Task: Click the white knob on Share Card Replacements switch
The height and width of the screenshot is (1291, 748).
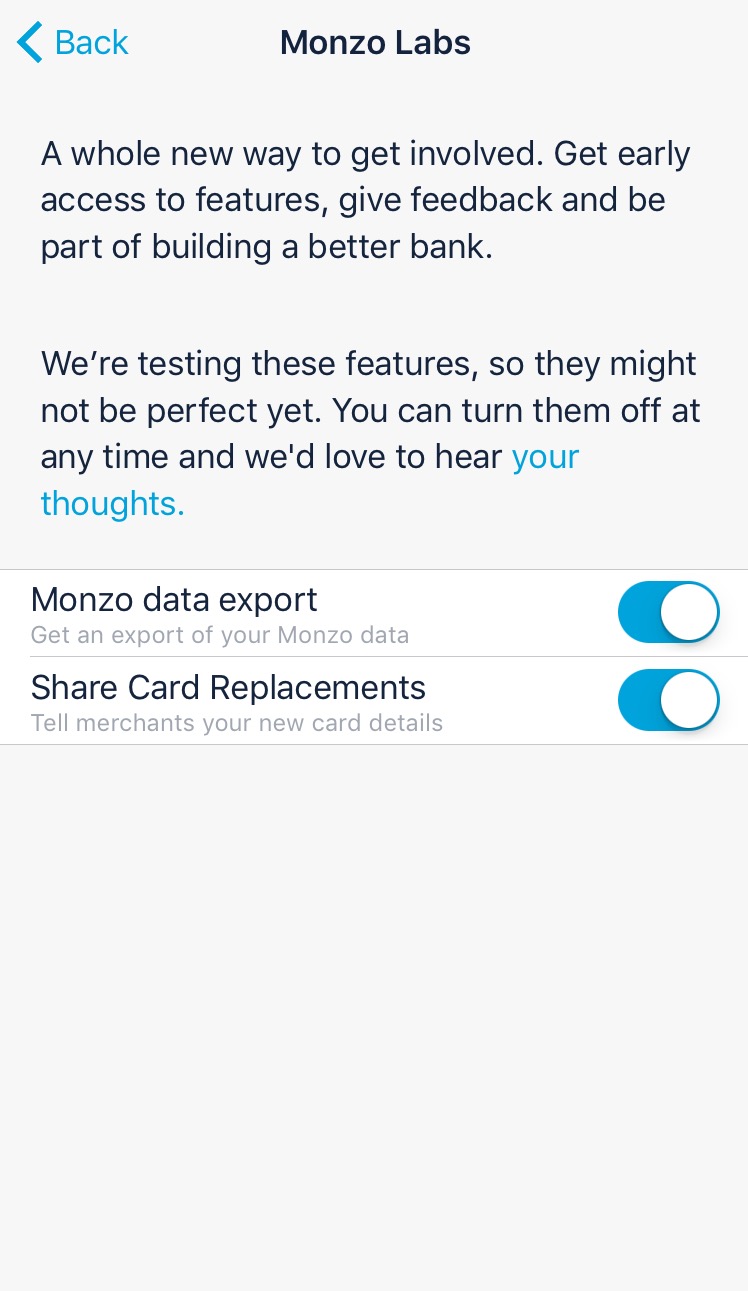Action: [x=690, y=700]
